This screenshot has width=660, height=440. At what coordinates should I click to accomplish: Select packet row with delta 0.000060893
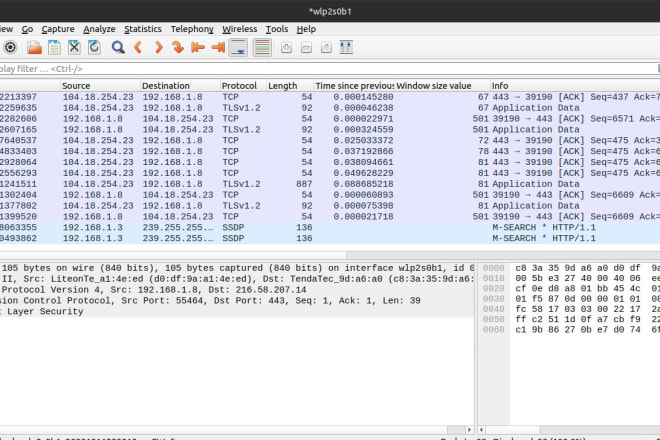(x=330, y=195)
